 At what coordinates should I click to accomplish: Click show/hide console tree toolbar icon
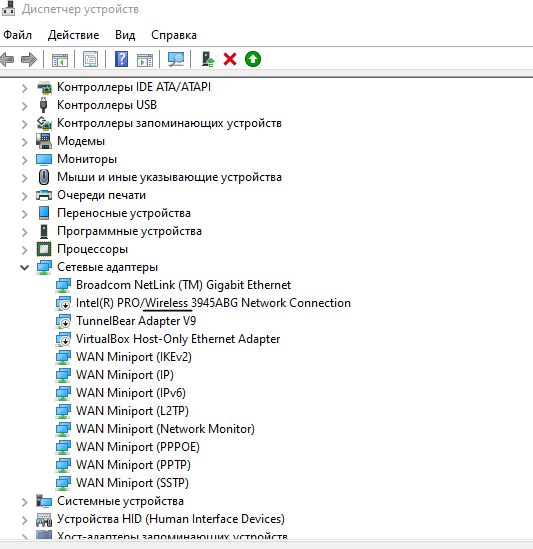coord(60,60)
